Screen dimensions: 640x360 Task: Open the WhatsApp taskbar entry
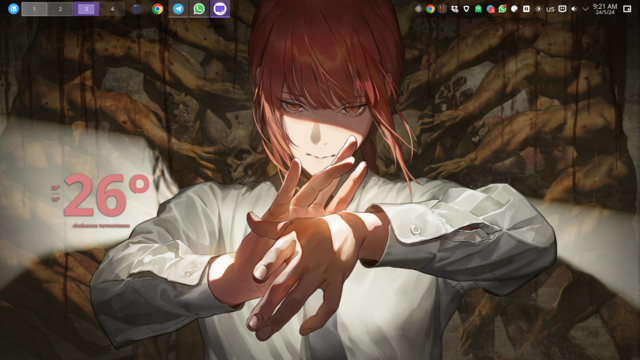click(199, 9)
